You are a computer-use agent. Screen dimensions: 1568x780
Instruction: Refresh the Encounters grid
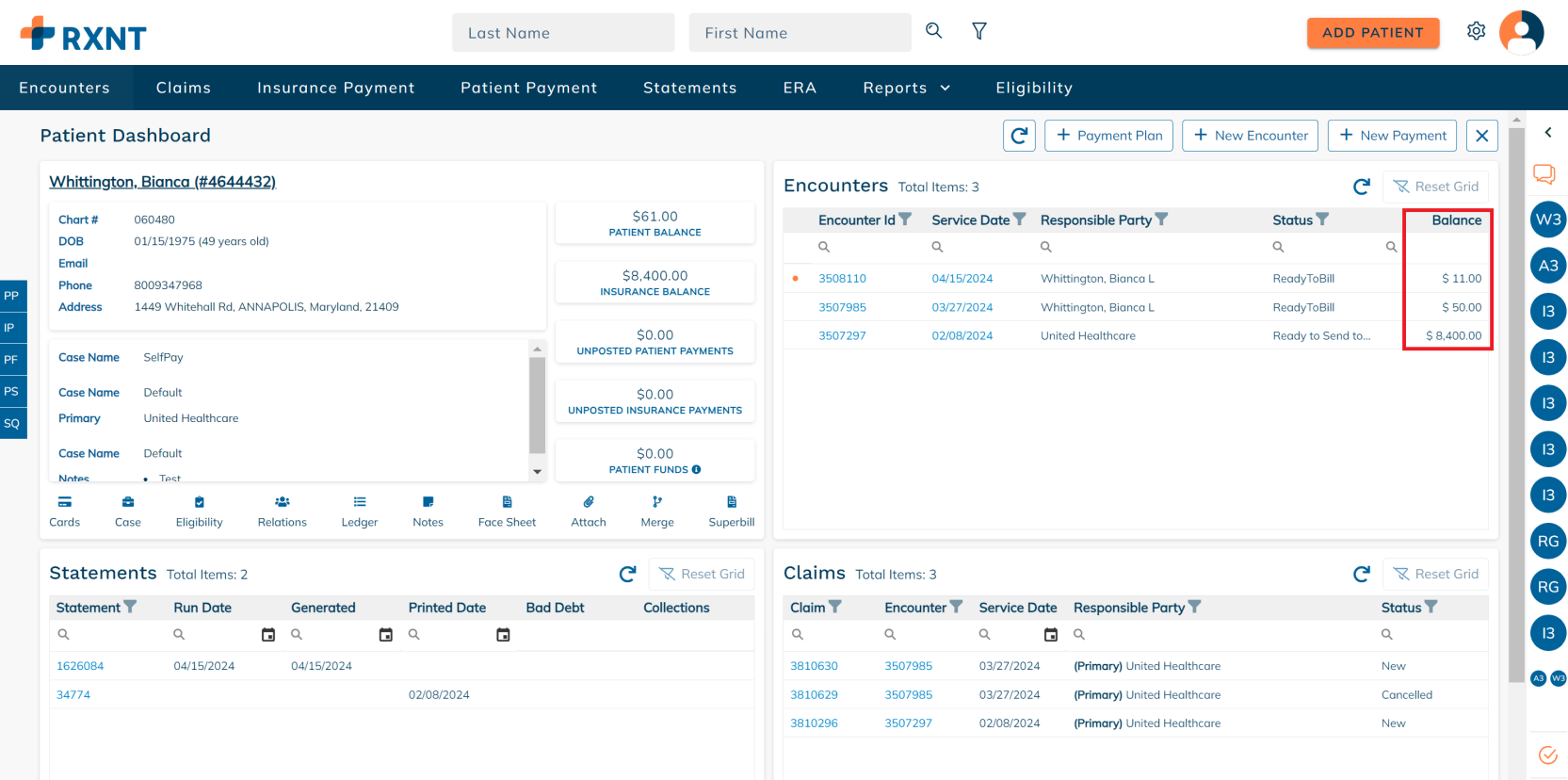coord(1361,187)
